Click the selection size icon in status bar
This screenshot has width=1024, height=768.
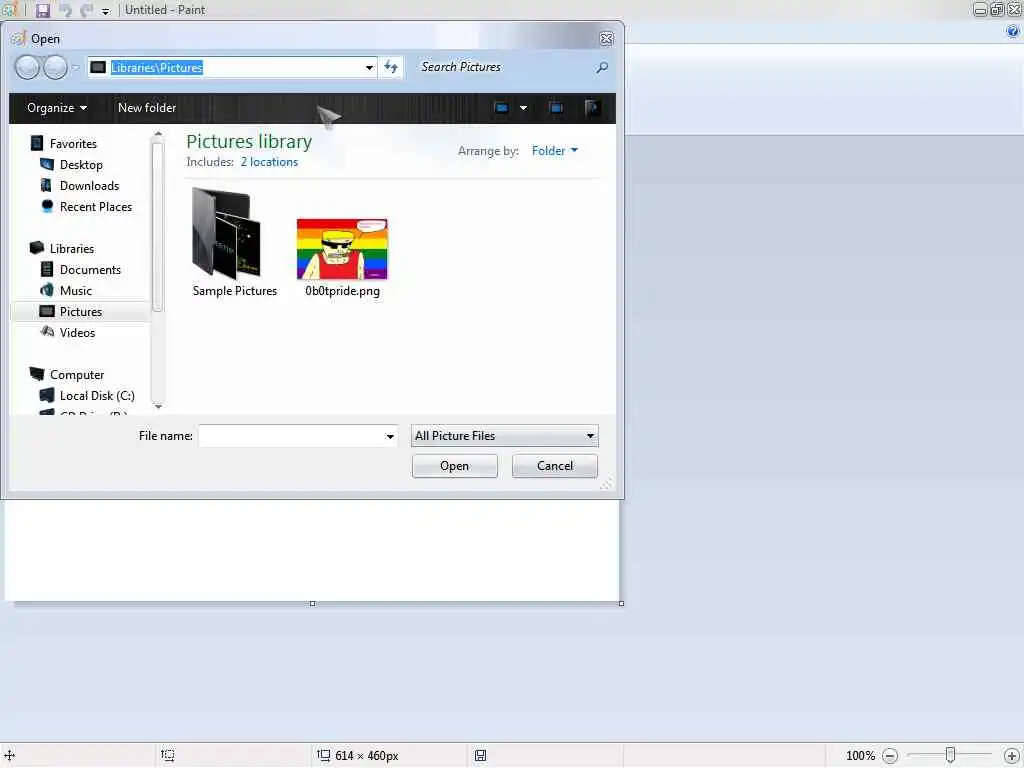168,756
